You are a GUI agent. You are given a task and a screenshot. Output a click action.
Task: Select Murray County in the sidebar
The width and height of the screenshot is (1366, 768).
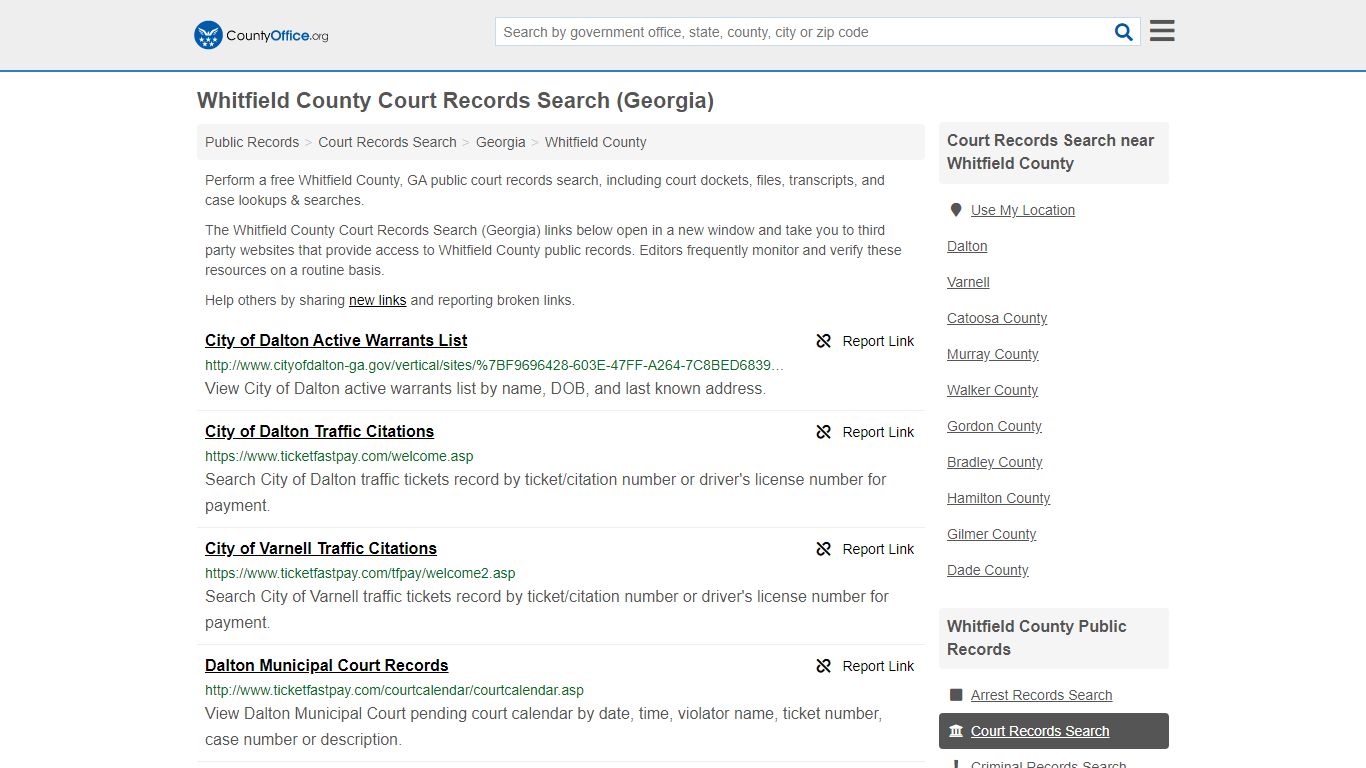pos(992,354)
